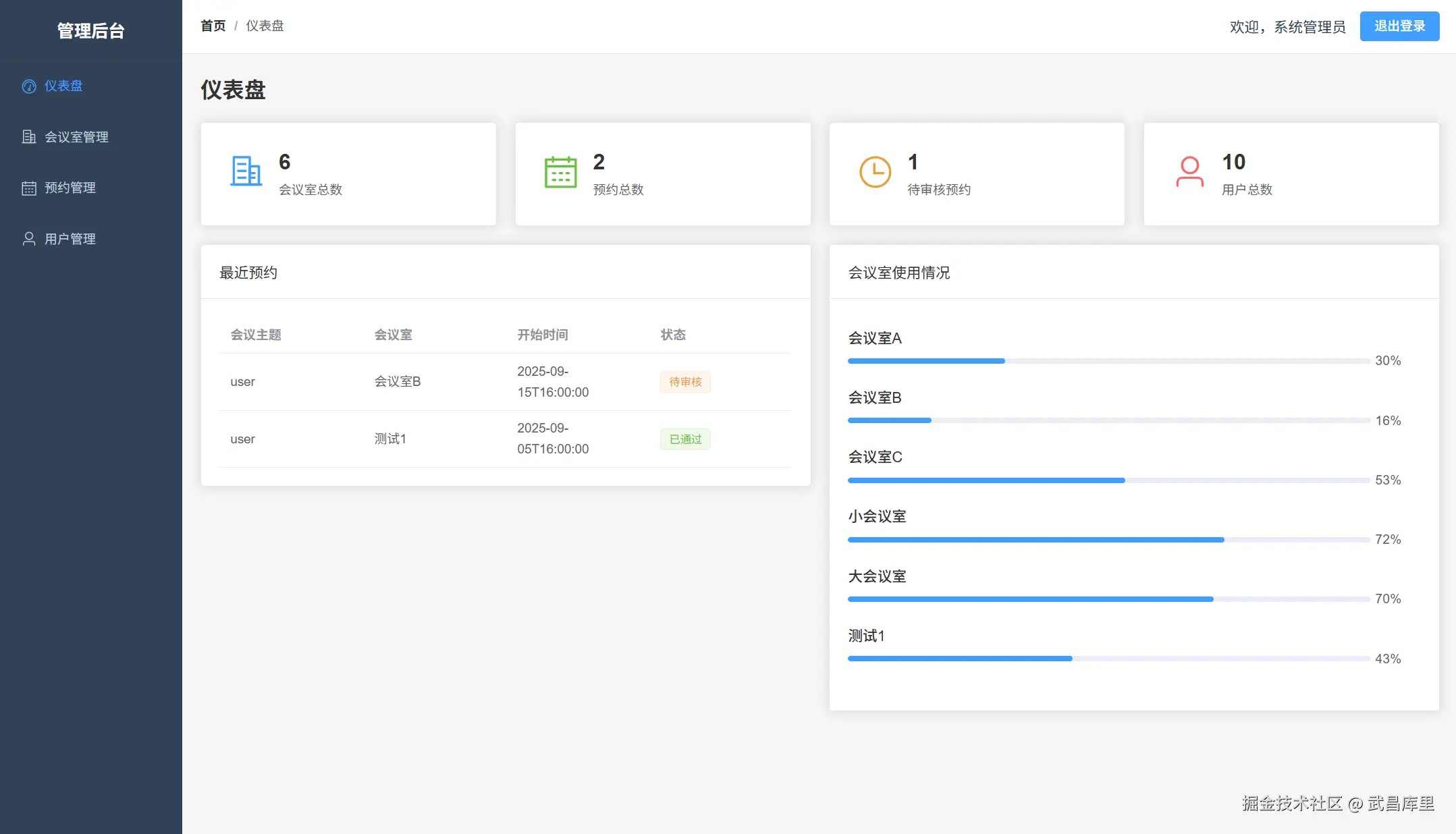Click the person icon beside 用户管理
The height and width of the screenshot is (834, 1456).
29,239
